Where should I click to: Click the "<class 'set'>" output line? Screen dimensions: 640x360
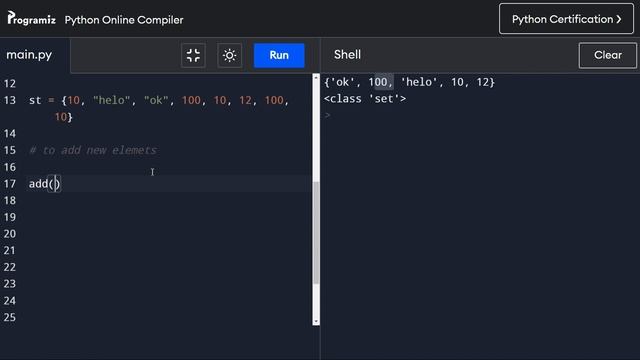click(x=365, y=99)
